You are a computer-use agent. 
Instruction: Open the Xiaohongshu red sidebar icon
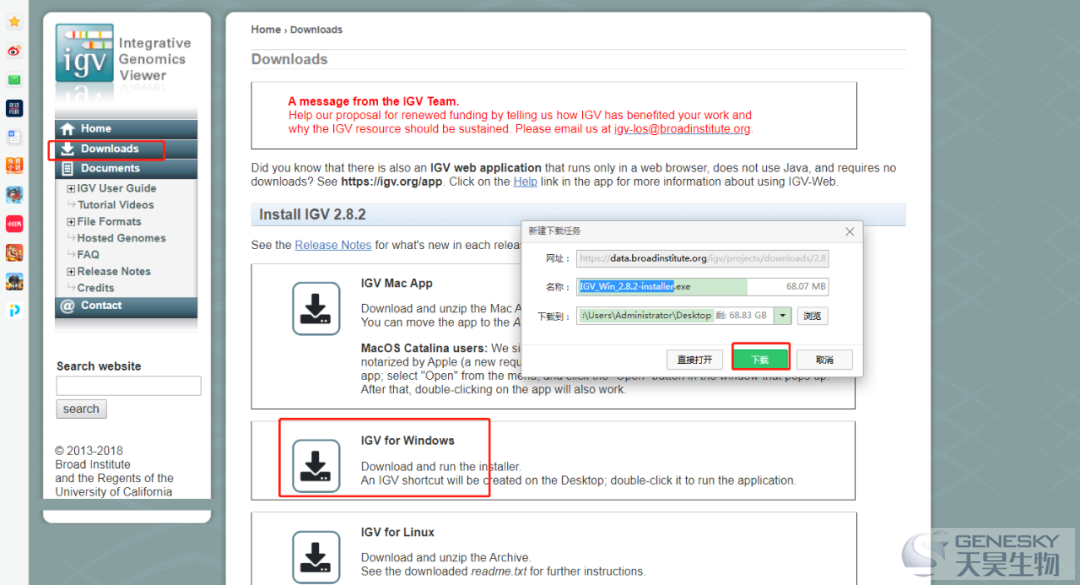[x=14, y=224]
